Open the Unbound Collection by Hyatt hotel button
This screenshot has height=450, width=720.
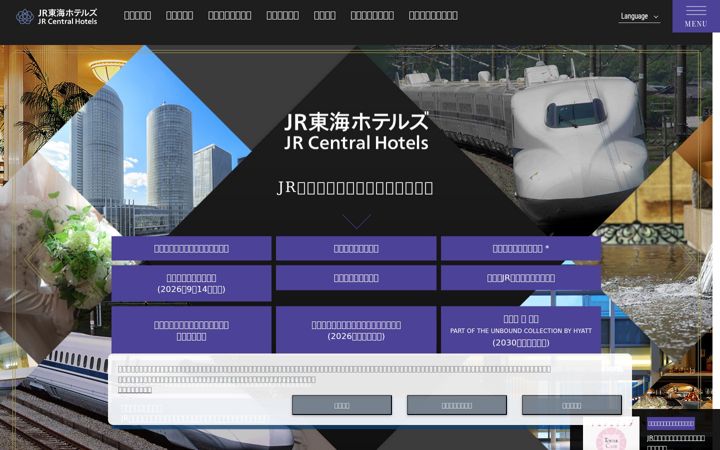[x=521, y=330]
